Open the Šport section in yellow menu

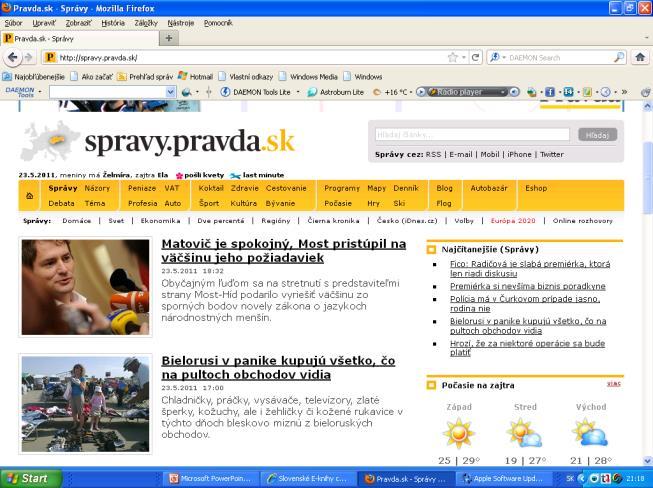209,203
